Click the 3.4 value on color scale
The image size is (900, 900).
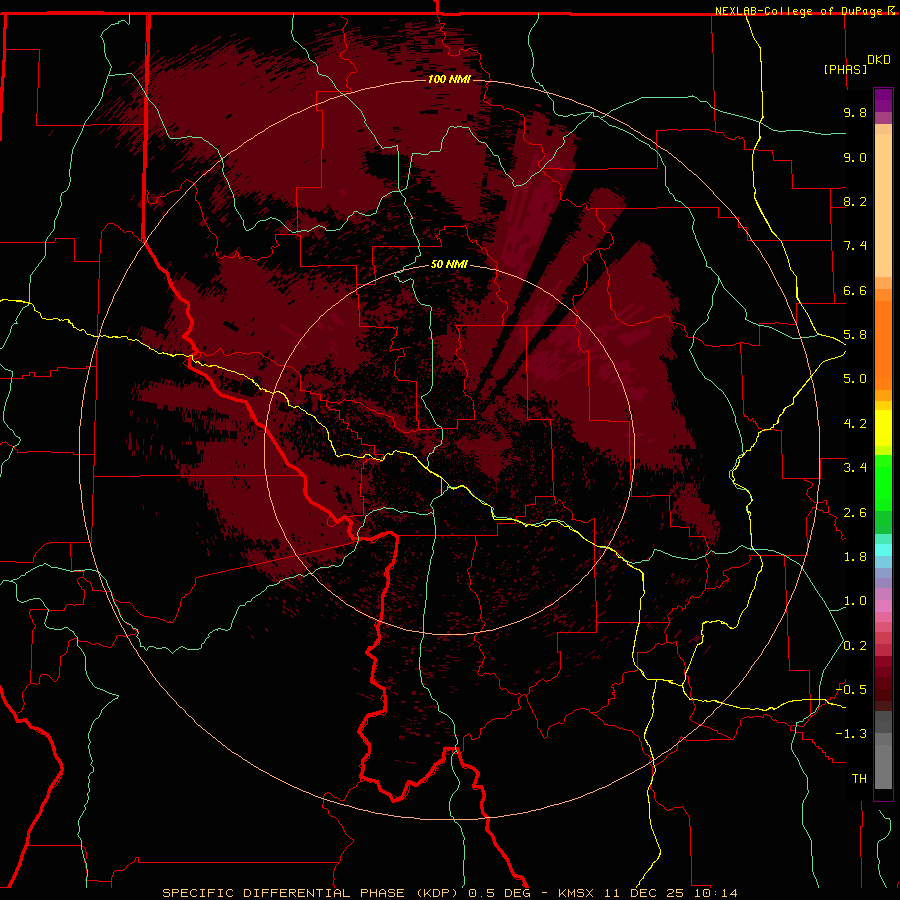pyautogui.click(x=855, y=468)
